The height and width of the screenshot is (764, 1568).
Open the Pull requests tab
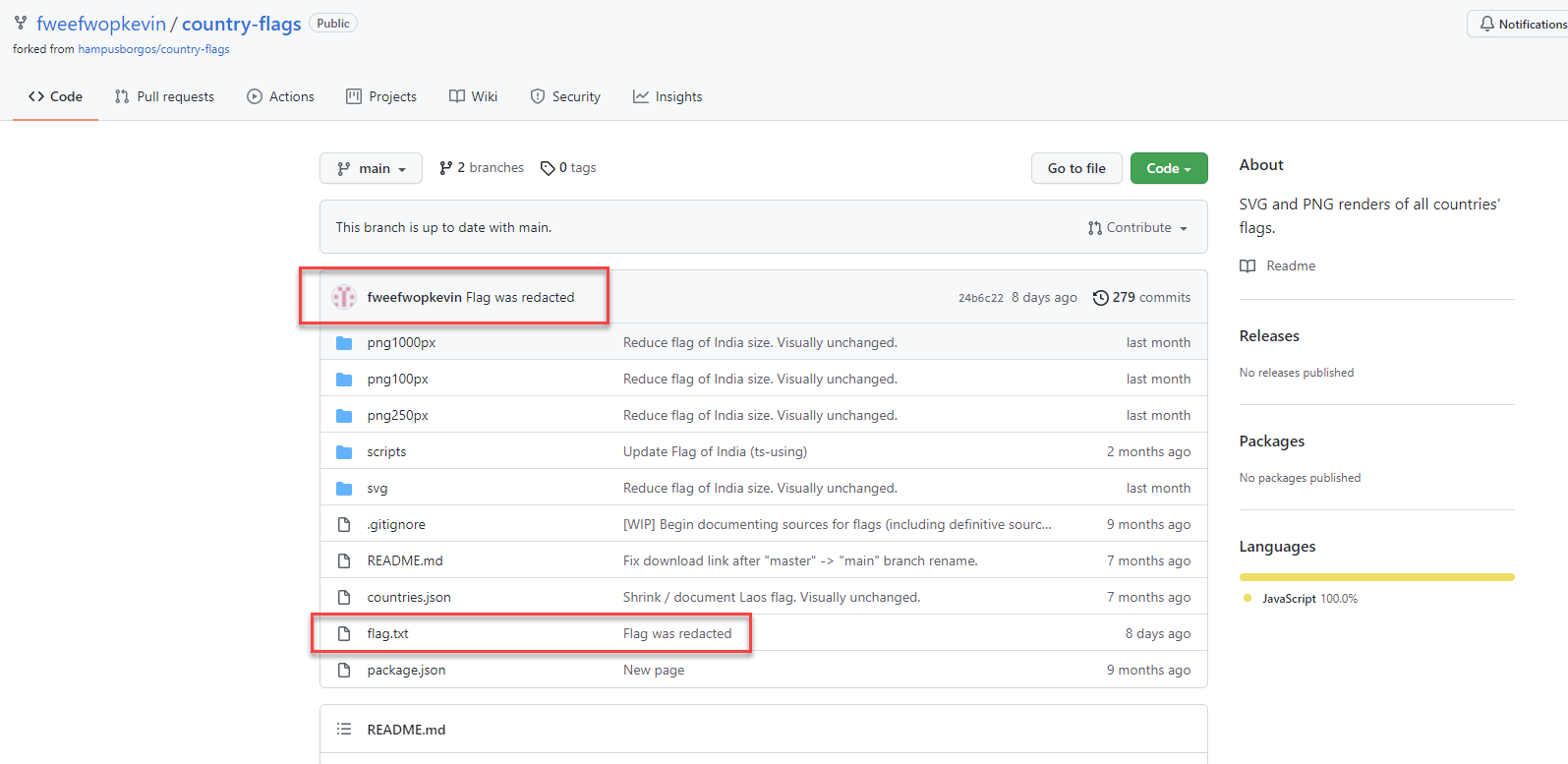(164, 96)
